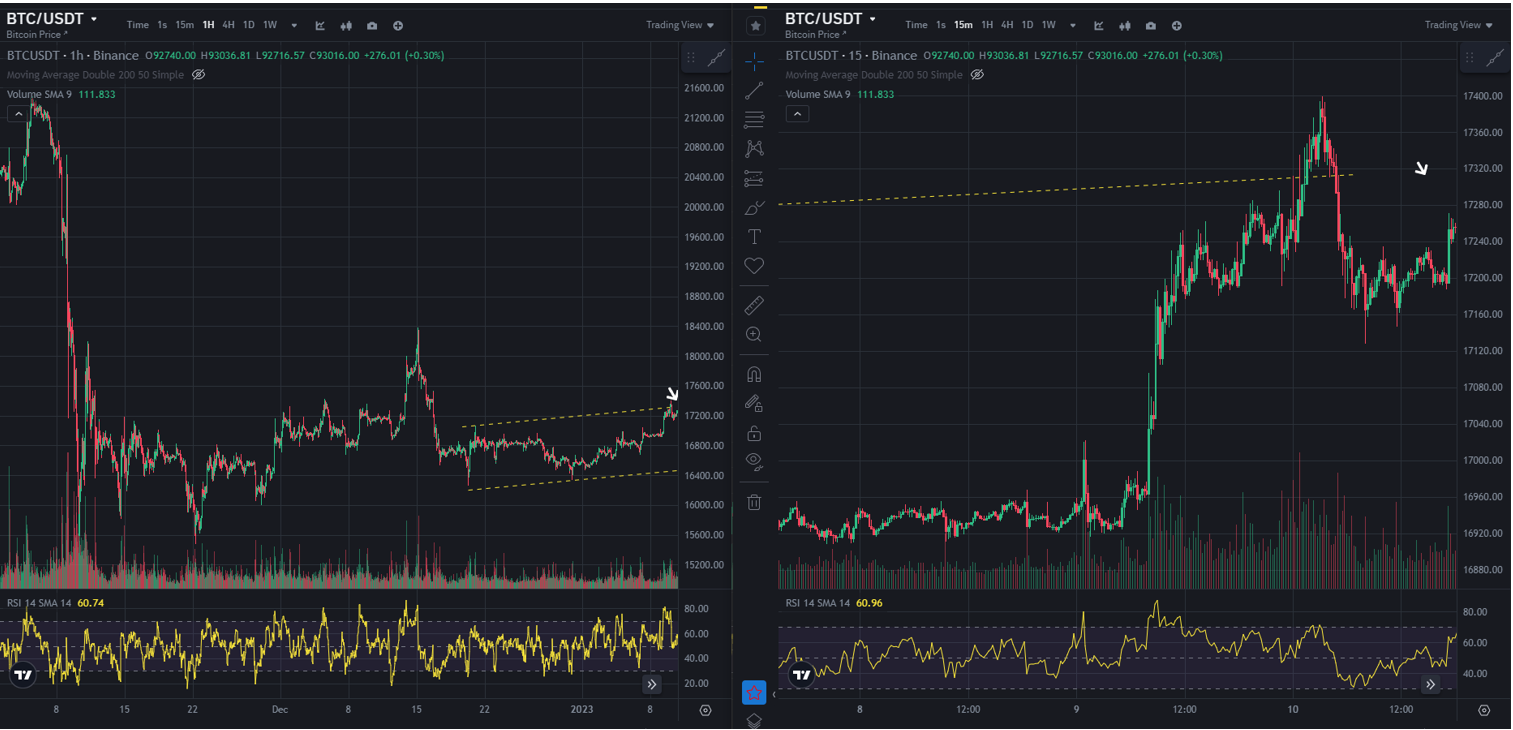Image resolution: width=1513 pixels, height=730 pixels.
Task: Toggle stay in drawing mode
Action: (x=754, y=403)
